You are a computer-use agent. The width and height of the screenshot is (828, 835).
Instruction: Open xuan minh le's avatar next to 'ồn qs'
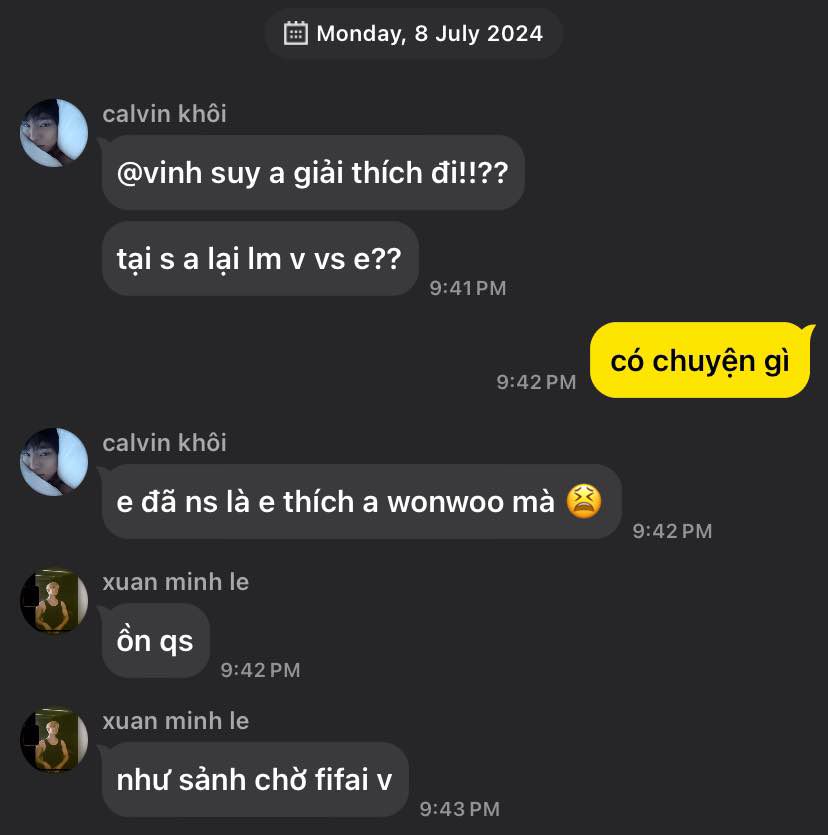(x=54, y=601)
